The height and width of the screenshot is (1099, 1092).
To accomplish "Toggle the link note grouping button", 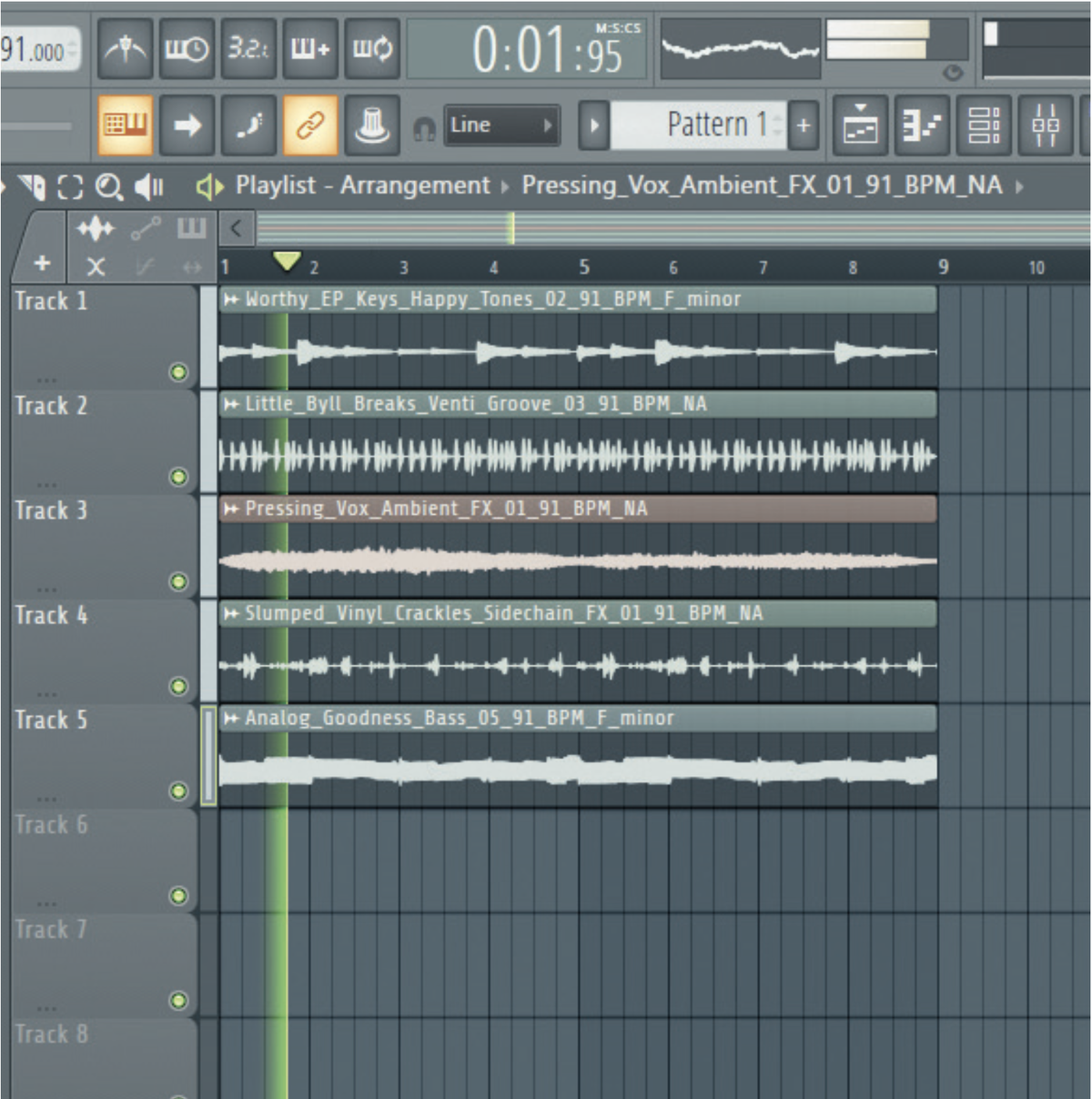I will pos(310,125).
